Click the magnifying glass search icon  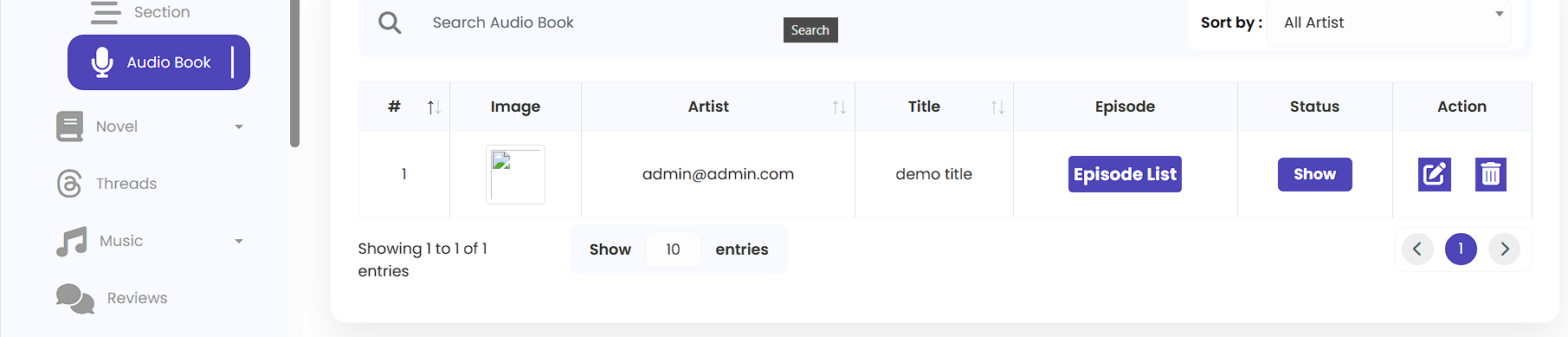point(390,23)
